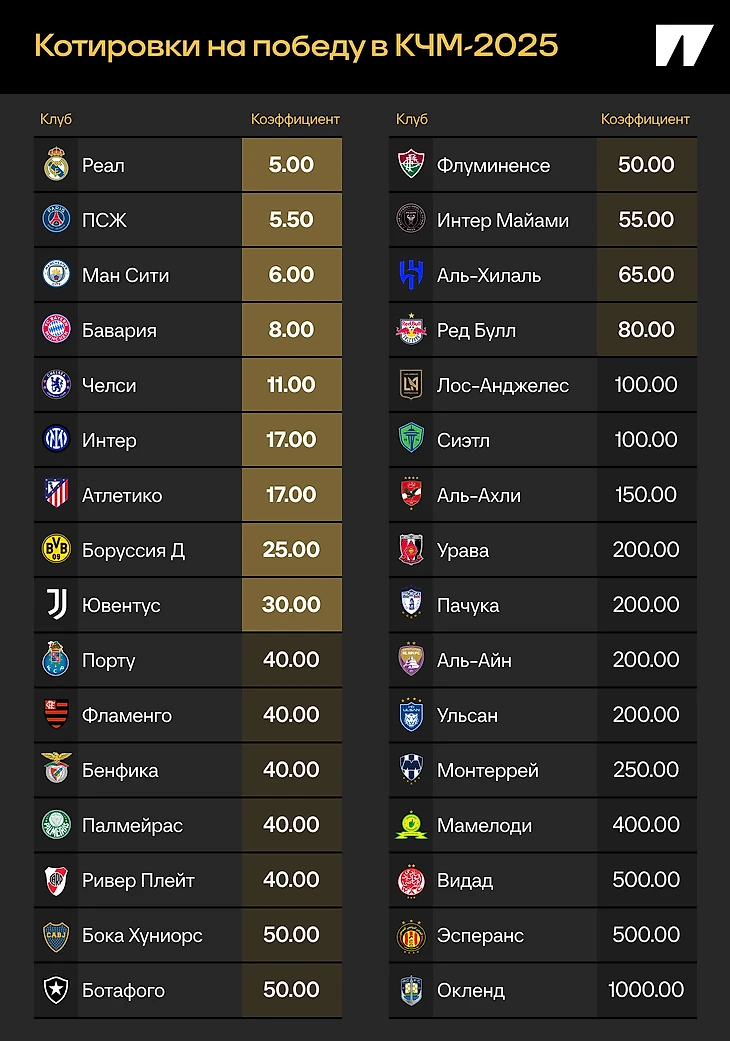Select the Mamelodi Sundowns logo

click(x=411, y=825)
